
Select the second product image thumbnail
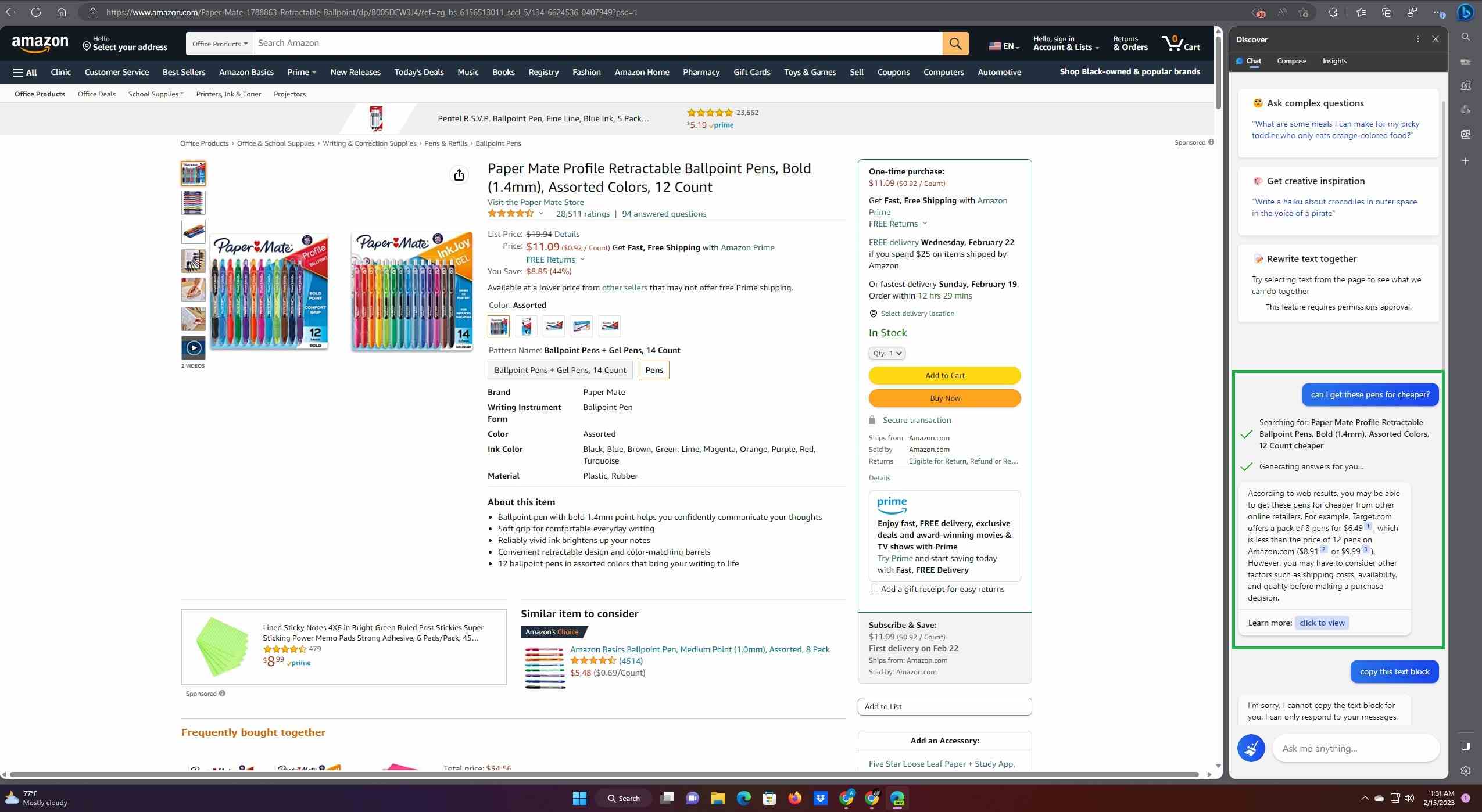pos(193,203)
